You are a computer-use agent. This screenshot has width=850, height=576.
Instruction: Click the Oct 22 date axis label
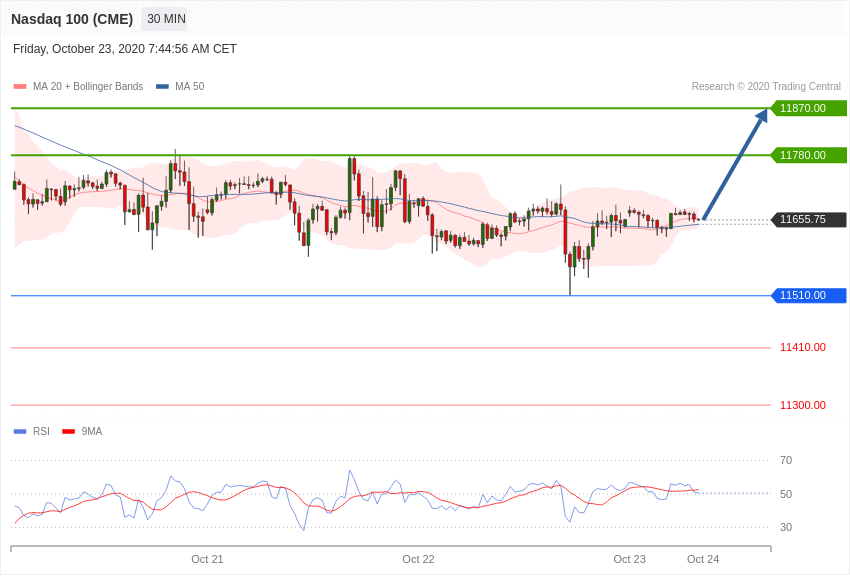418,559
